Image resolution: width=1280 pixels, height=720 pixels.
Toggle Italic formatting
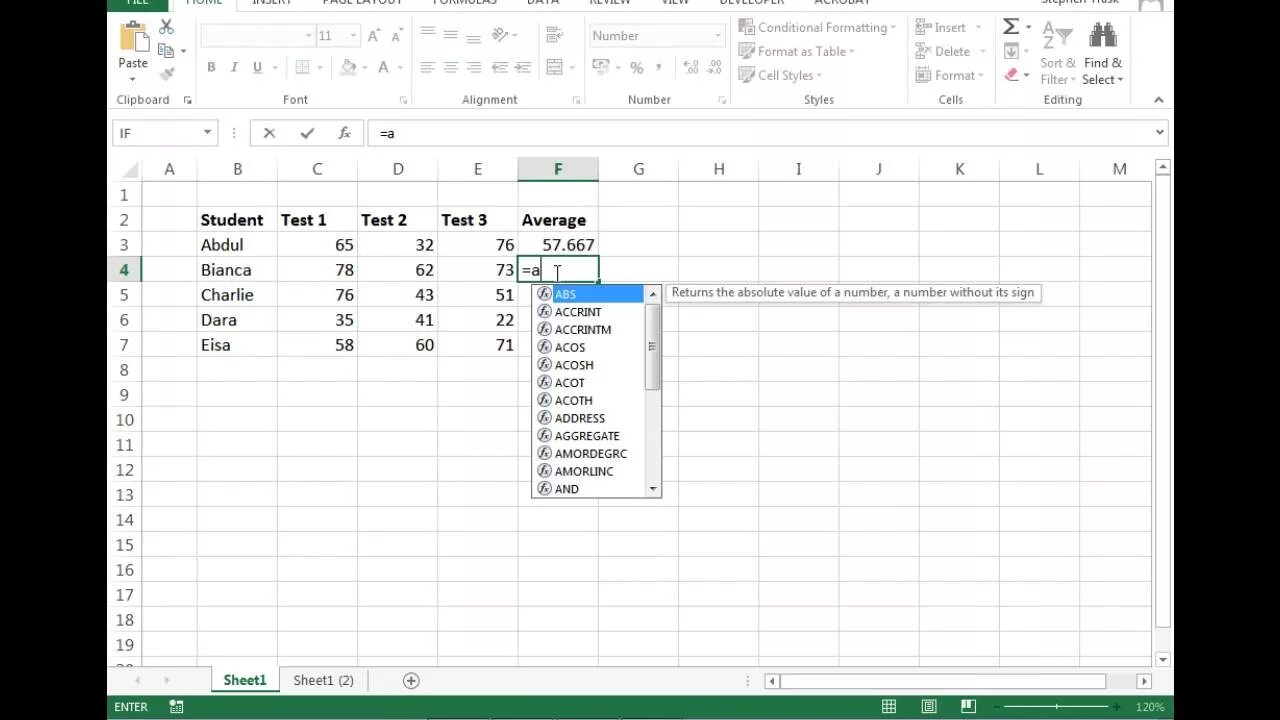(234, 68)
